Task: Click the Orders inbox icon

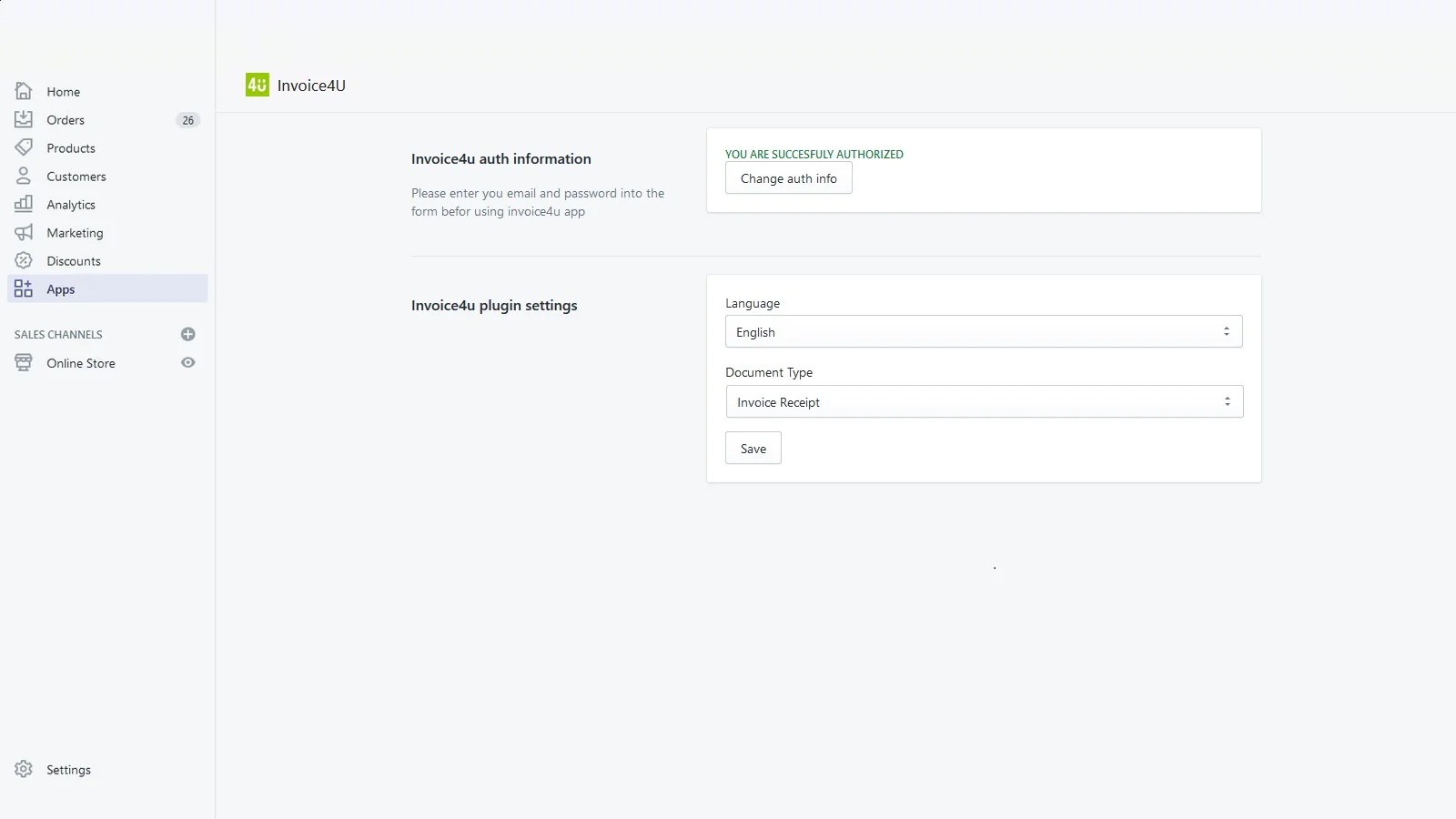Action: click(24, 119)
